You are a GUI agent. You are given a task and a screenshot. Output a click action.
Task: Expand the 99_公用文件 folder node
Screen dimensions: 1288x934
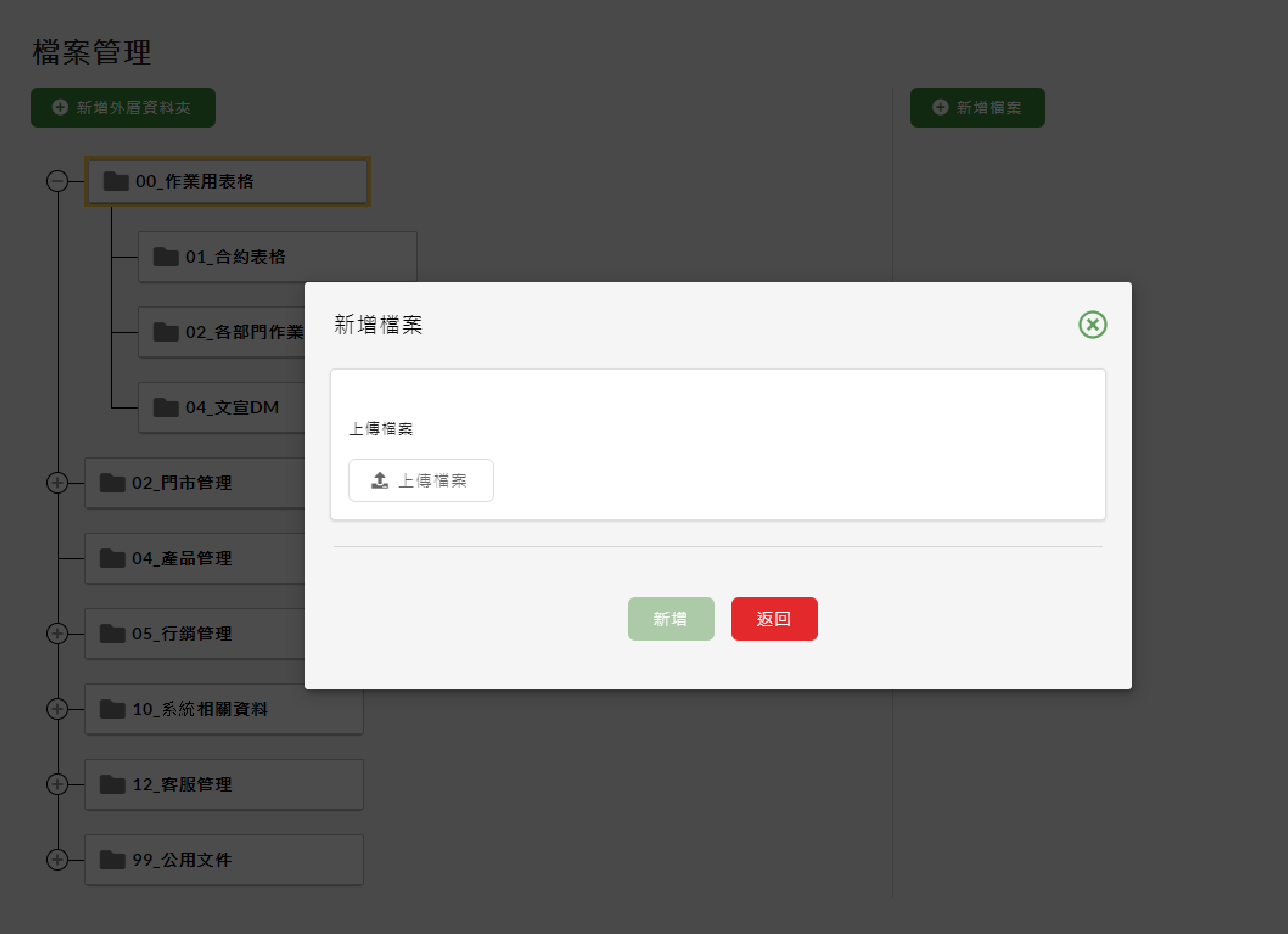(x=57, y=860)
